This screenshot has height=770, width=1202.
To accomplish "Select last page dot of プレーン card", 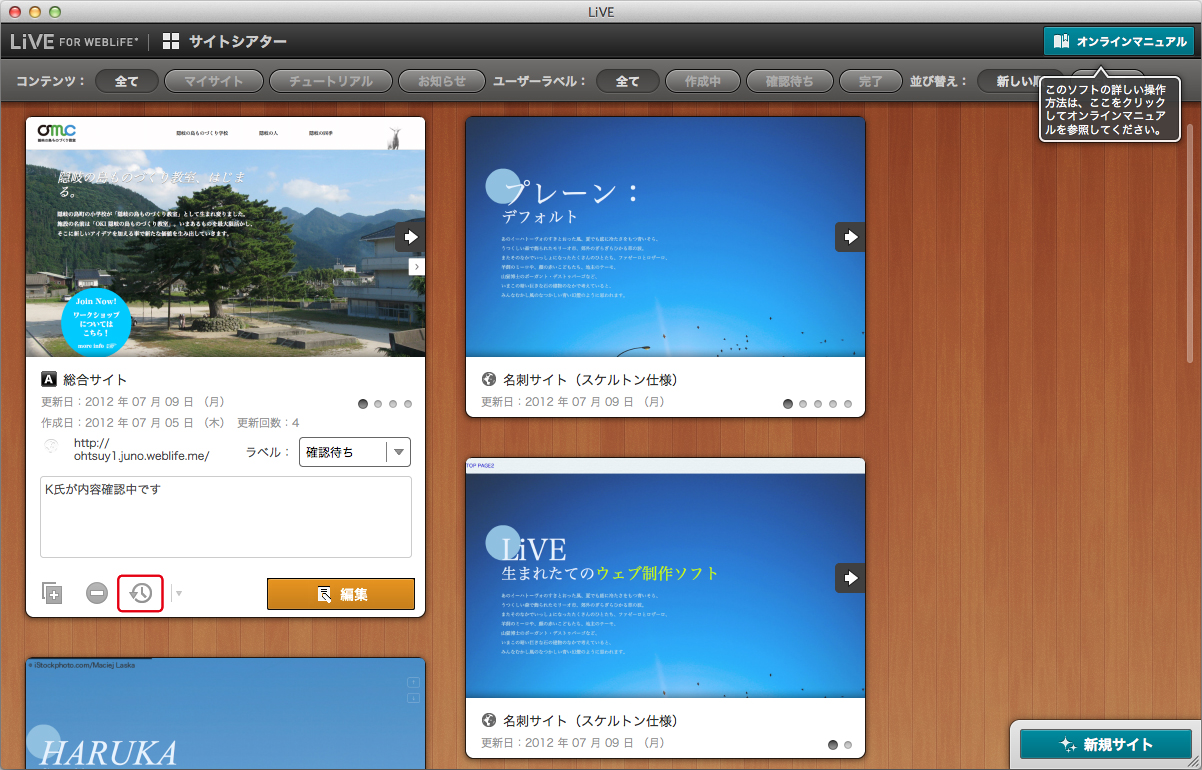I will coord(848,404).
